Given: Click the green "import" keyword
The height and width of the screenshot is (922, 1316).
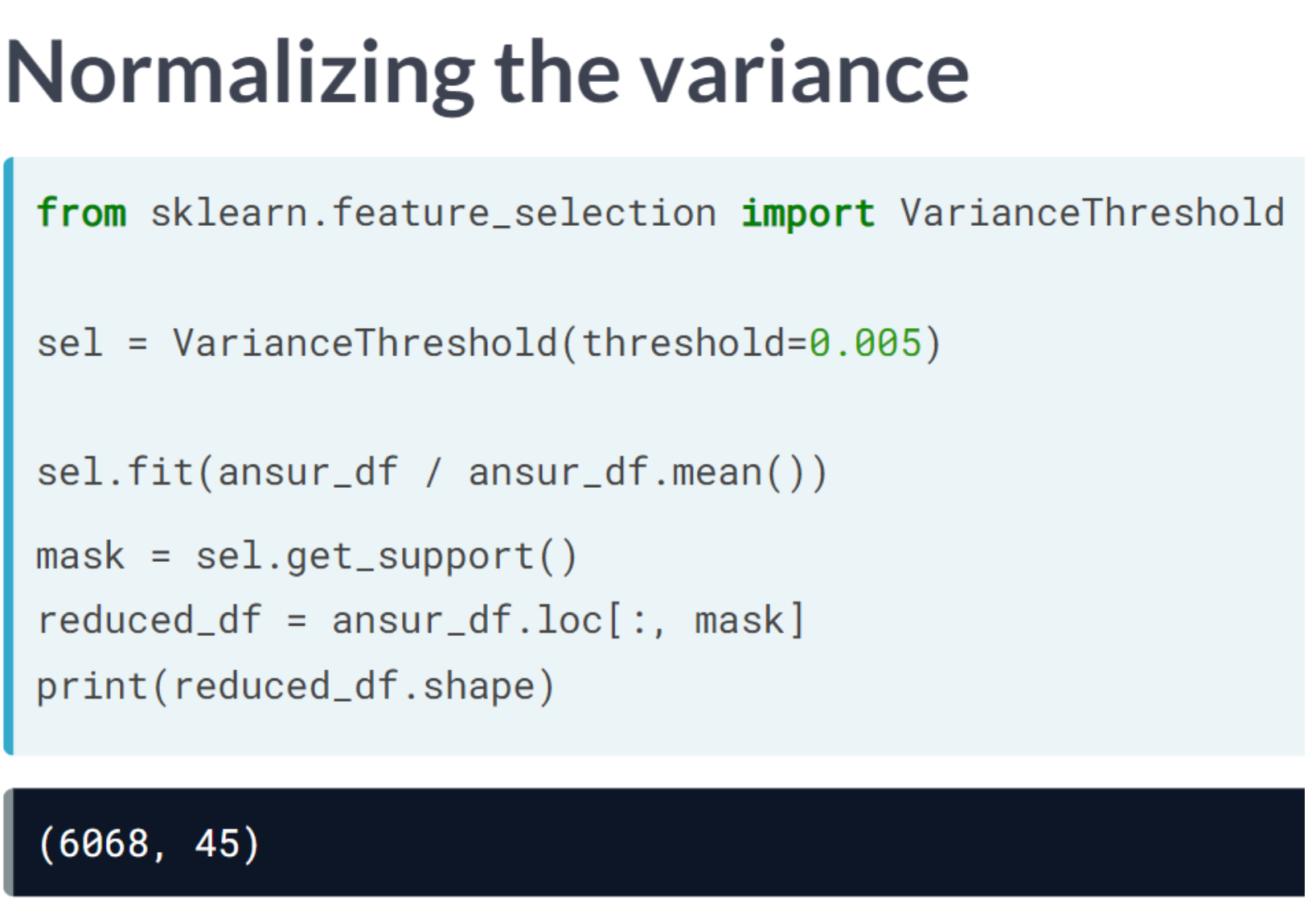Looking at the screenshot, I should (806, 214).
